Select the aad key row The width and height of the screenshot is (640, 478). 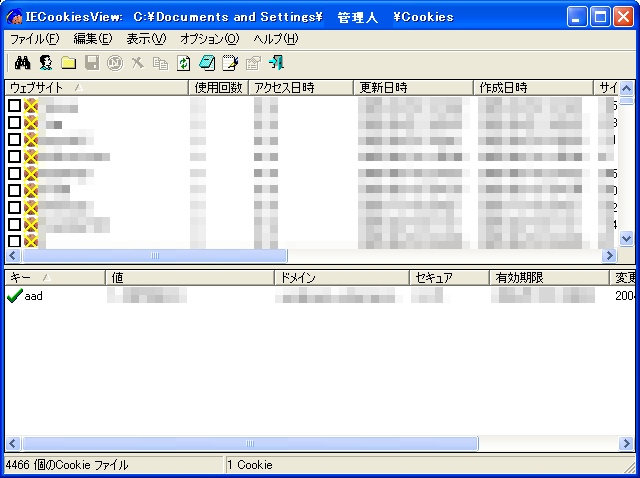[320, 296]
